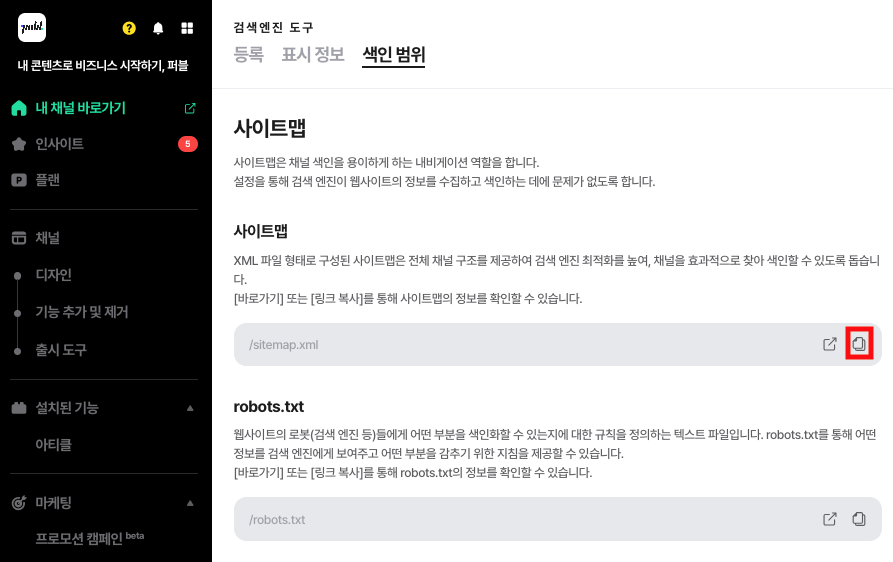Image resolution: width=893 pixels, height=562 pixels.
Task: Open robots.txt in new window
Action: tap(829, 519)
